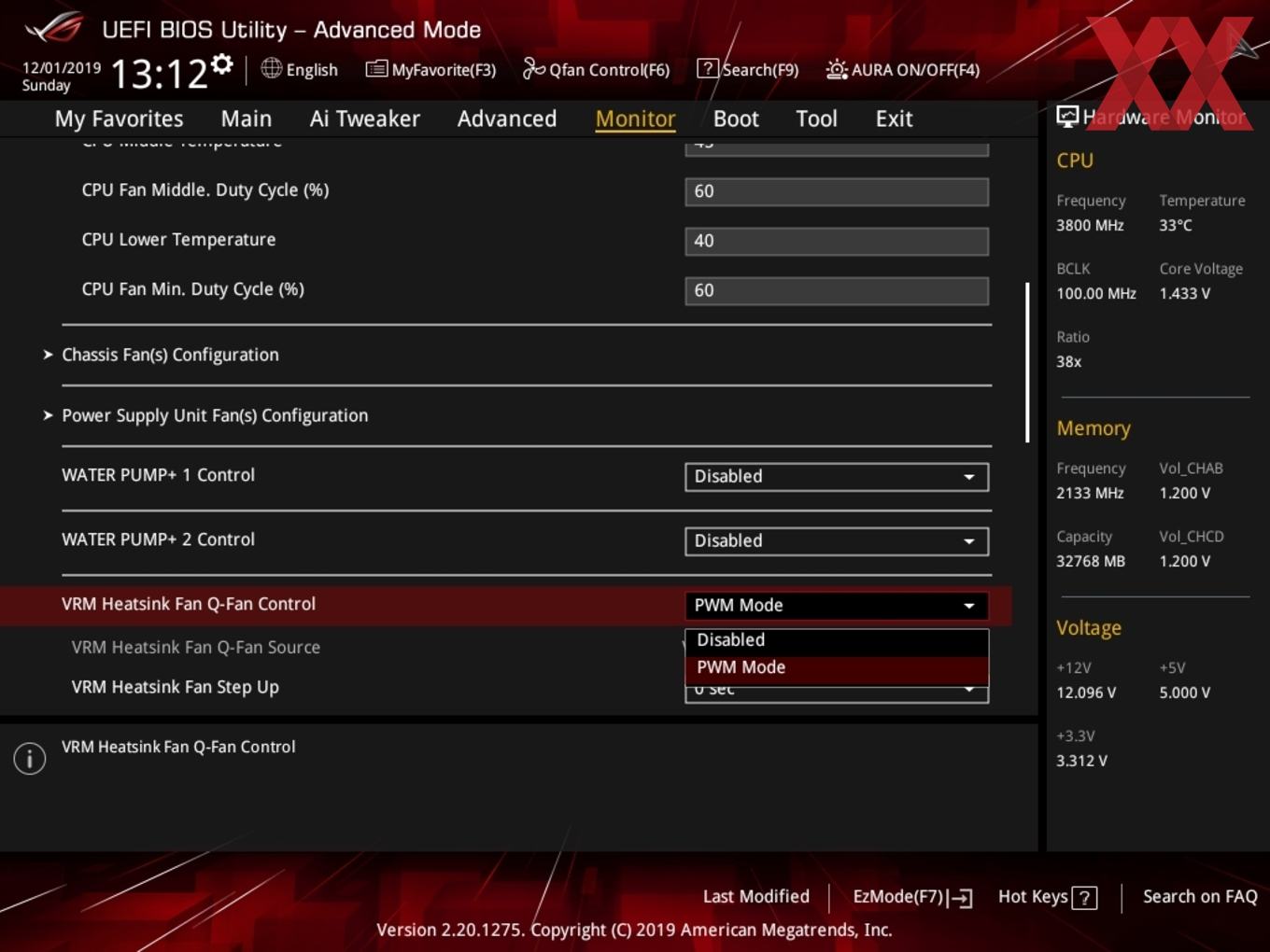This screenshot has width=1270, height=952.
Task: Open the Exit tab
Action: 894,119
